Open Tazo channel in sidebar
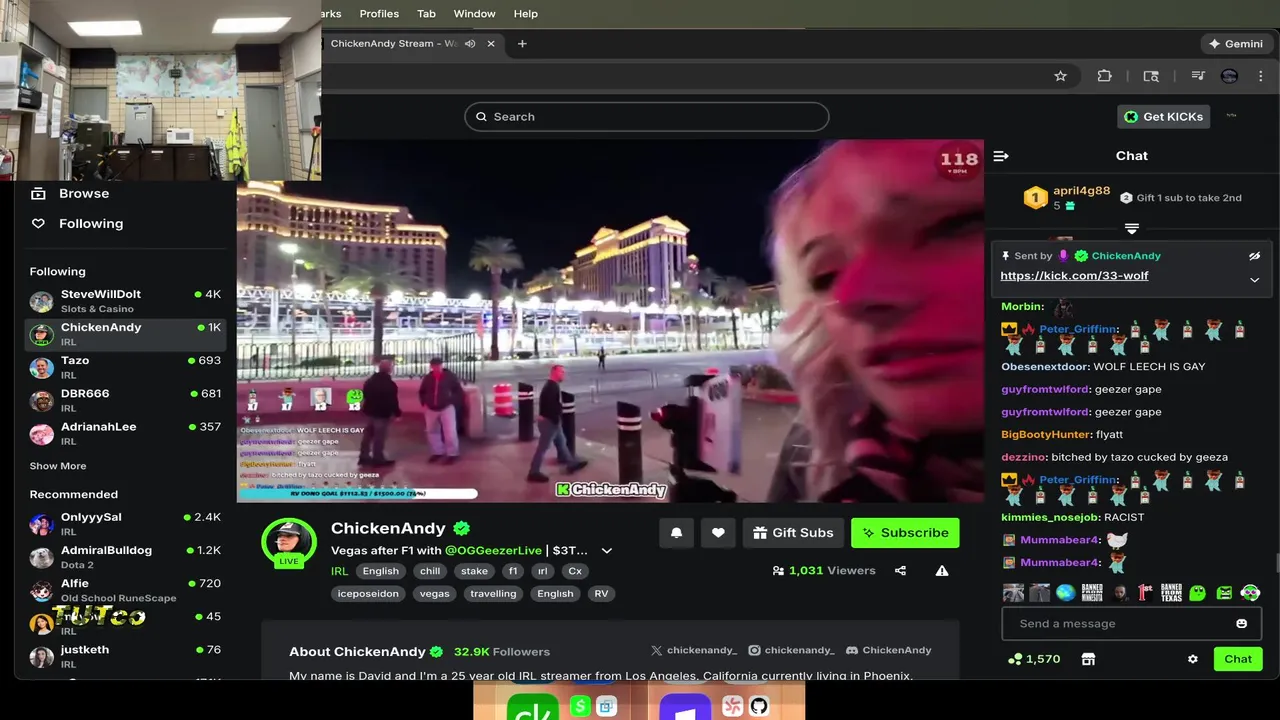 pyautogui.click(x=125, y=367)
